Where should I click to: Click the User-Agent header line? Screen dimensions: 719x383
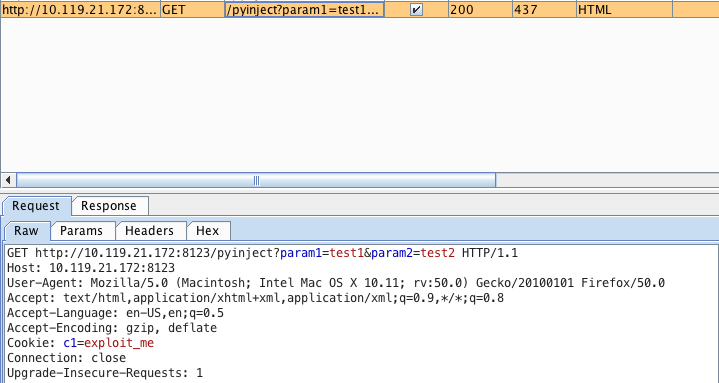point(336,283)
